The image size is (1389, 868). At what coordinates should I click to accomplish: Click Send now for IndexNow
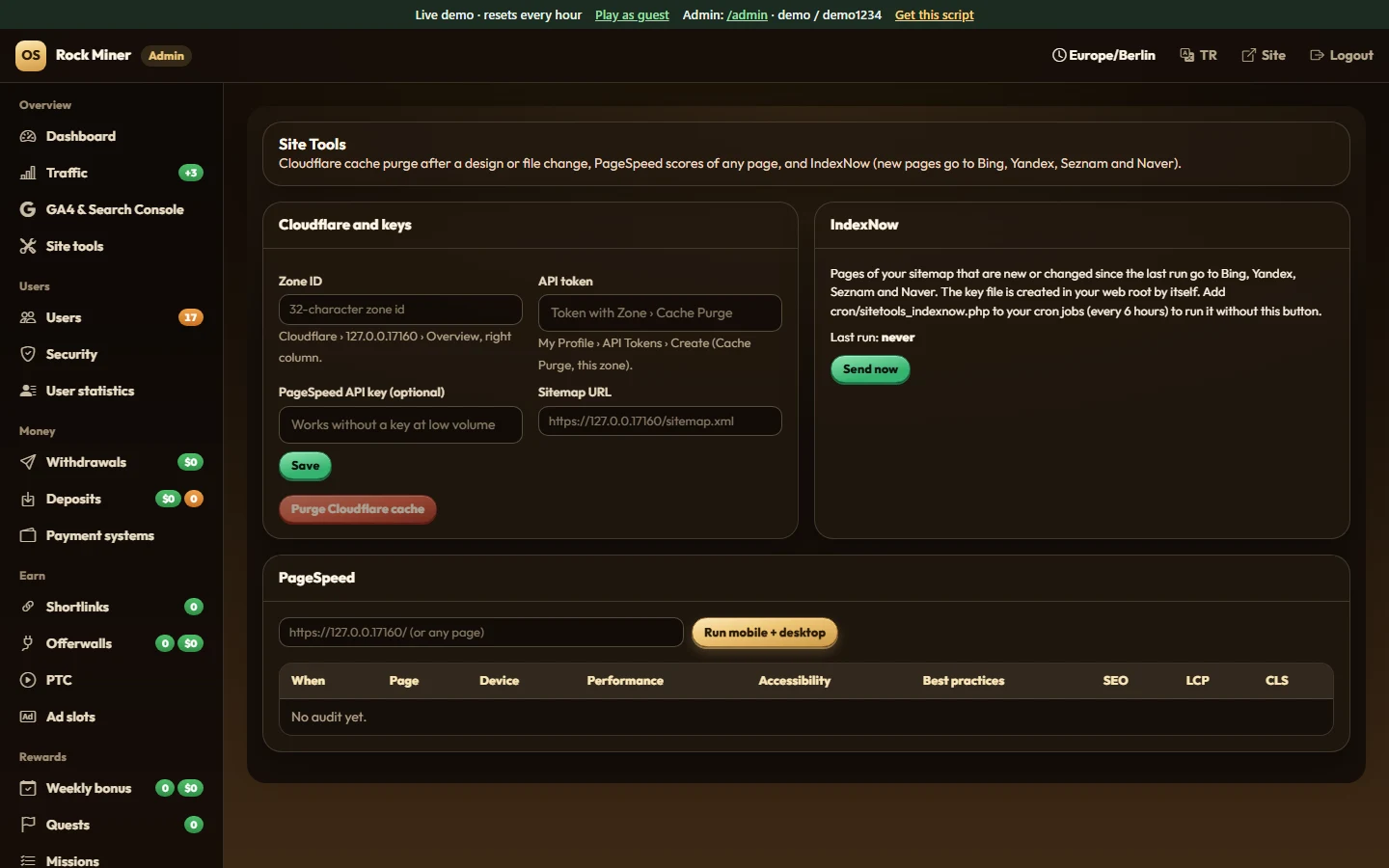point(870,369)
